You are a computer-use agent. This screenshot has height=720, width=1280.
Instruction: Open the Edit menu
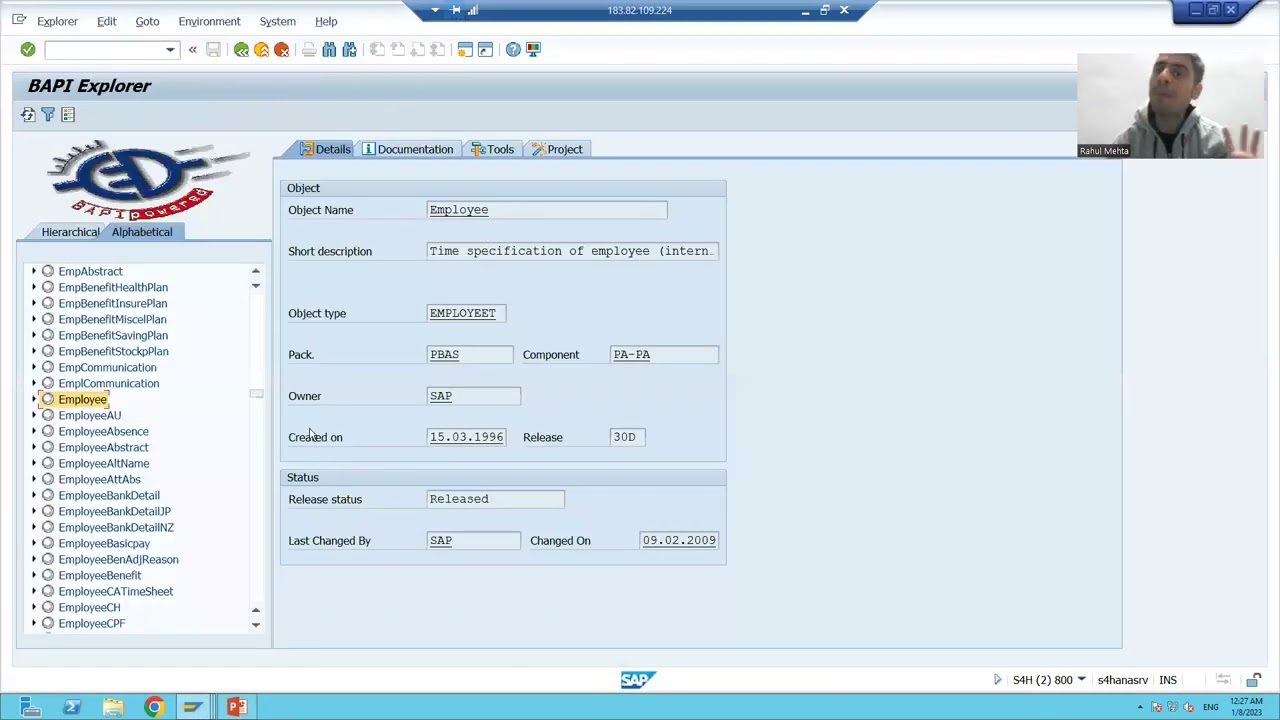[107, 21]
